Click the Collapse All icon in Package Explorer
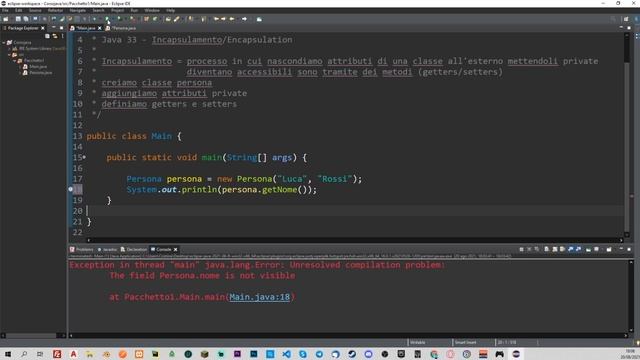This screenshot has width=640, height=360. coord(47,36)
